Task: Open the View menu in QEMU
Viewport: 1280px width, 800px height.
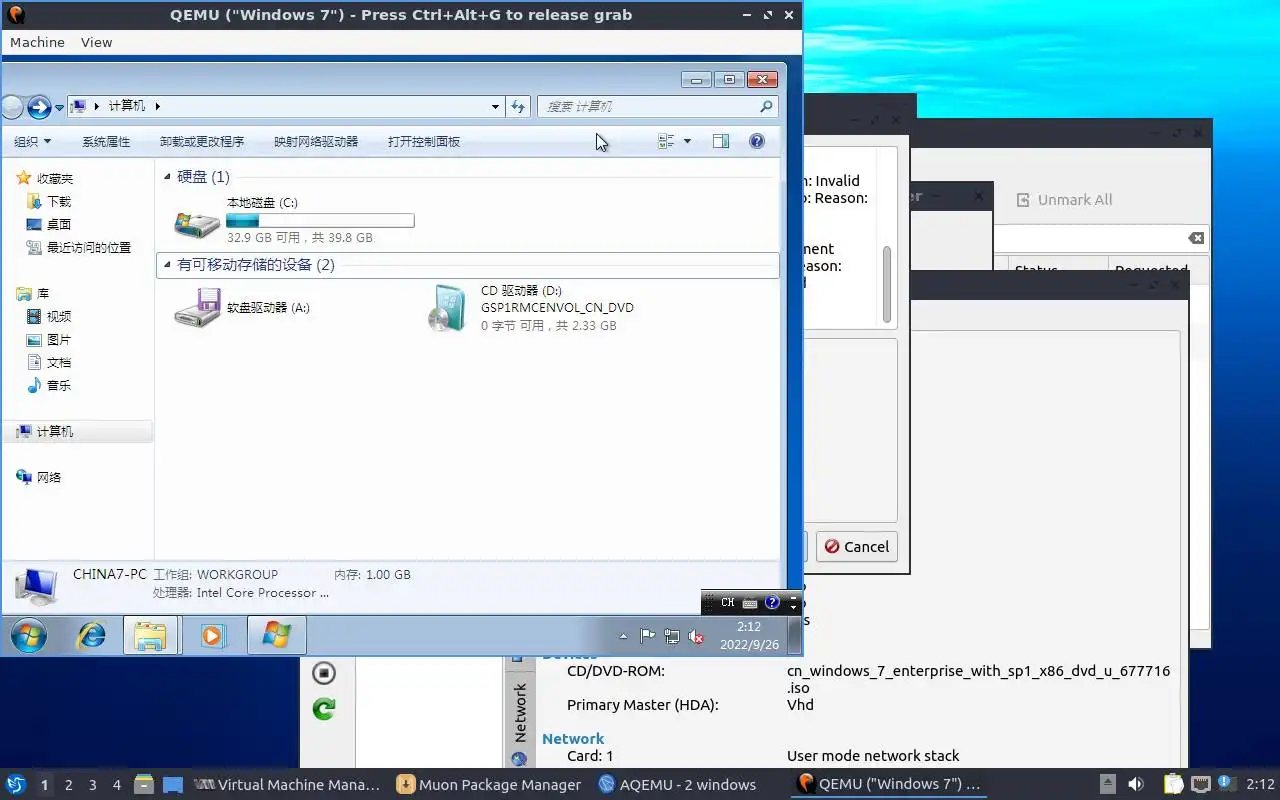Action: pyautogui.click(x=97, y=42)
